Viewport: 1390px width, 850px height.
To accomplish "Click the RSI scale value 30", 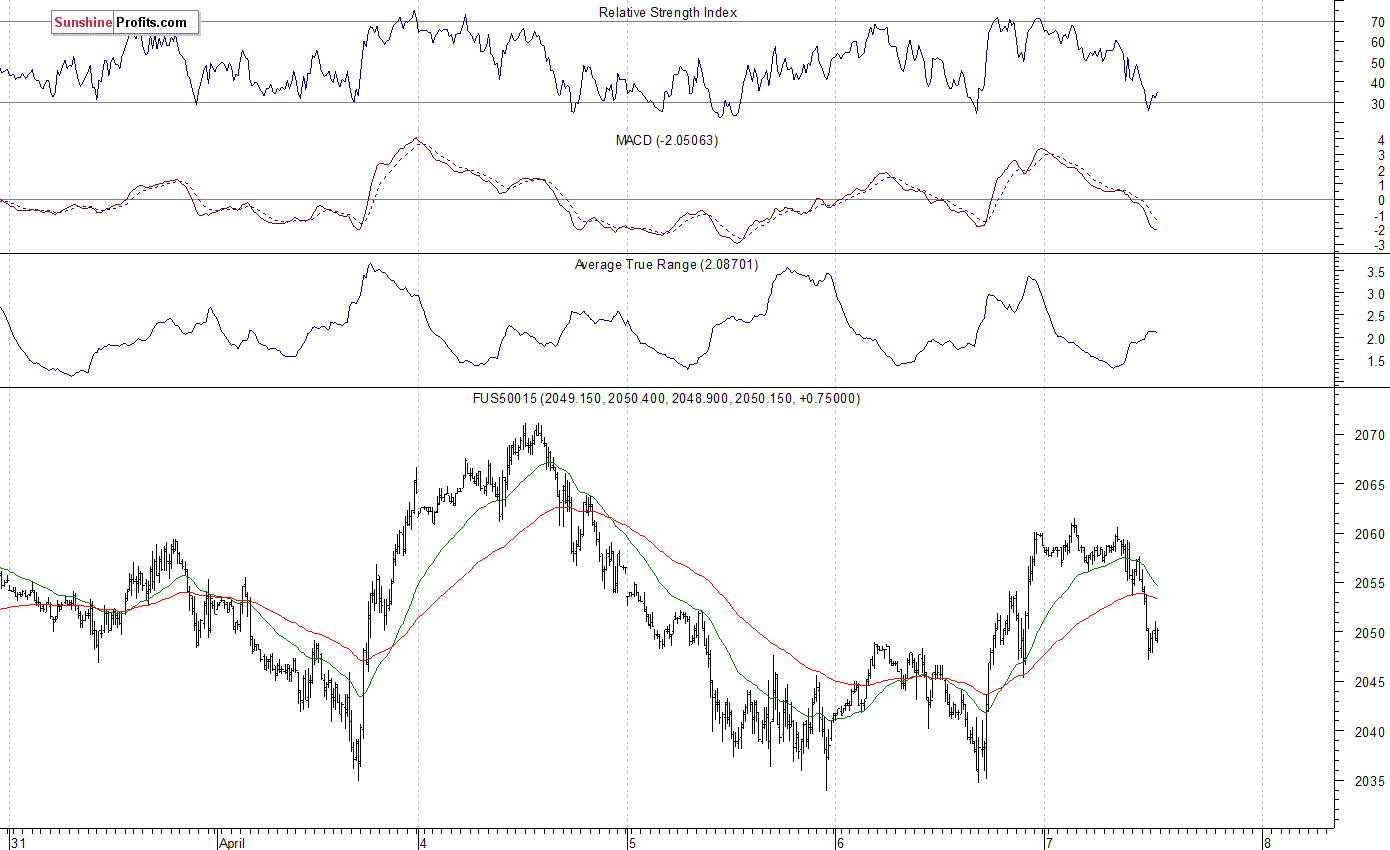I will pos(1377,104).
